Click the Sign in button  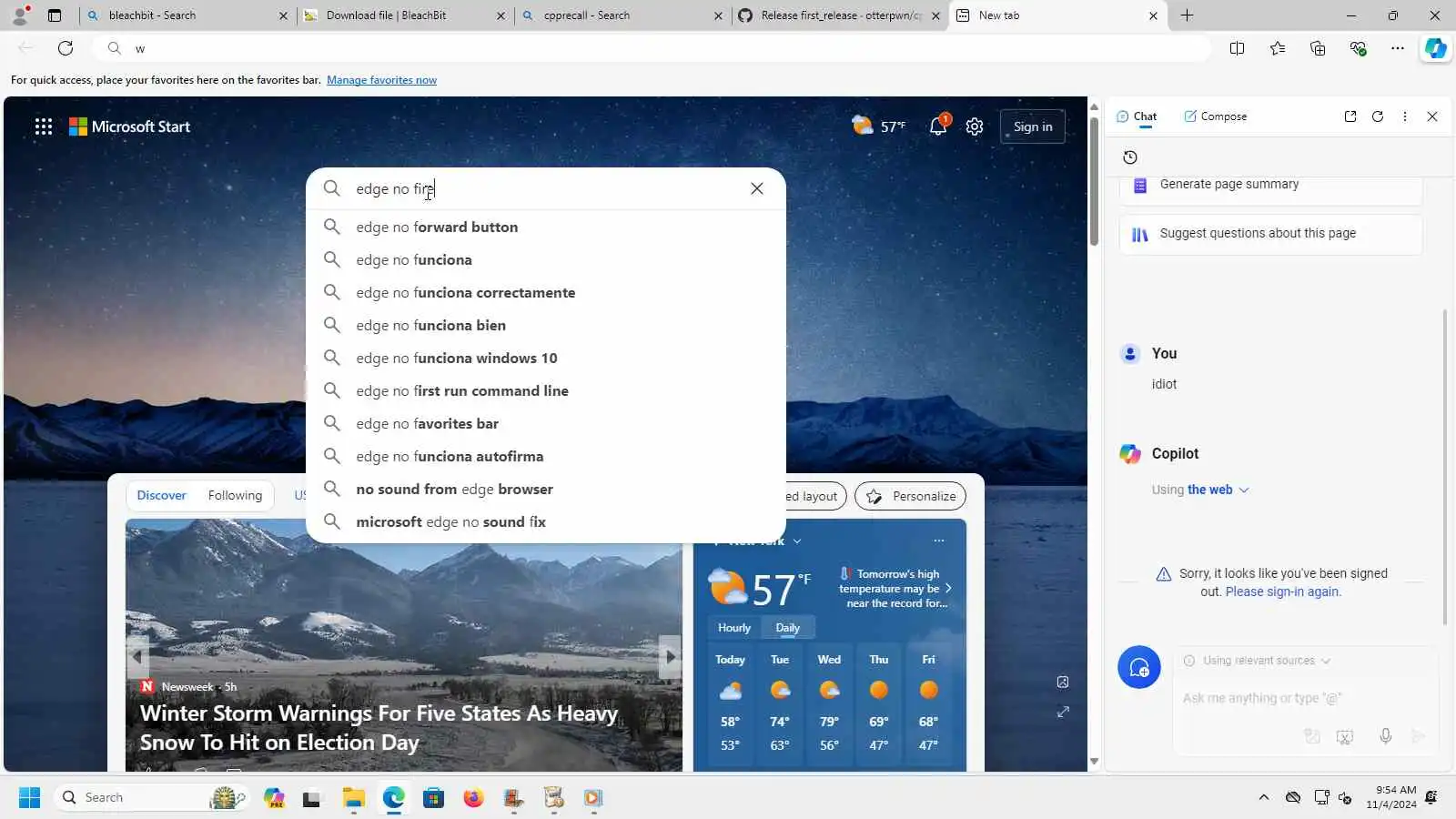click(x=1033, y=126)
